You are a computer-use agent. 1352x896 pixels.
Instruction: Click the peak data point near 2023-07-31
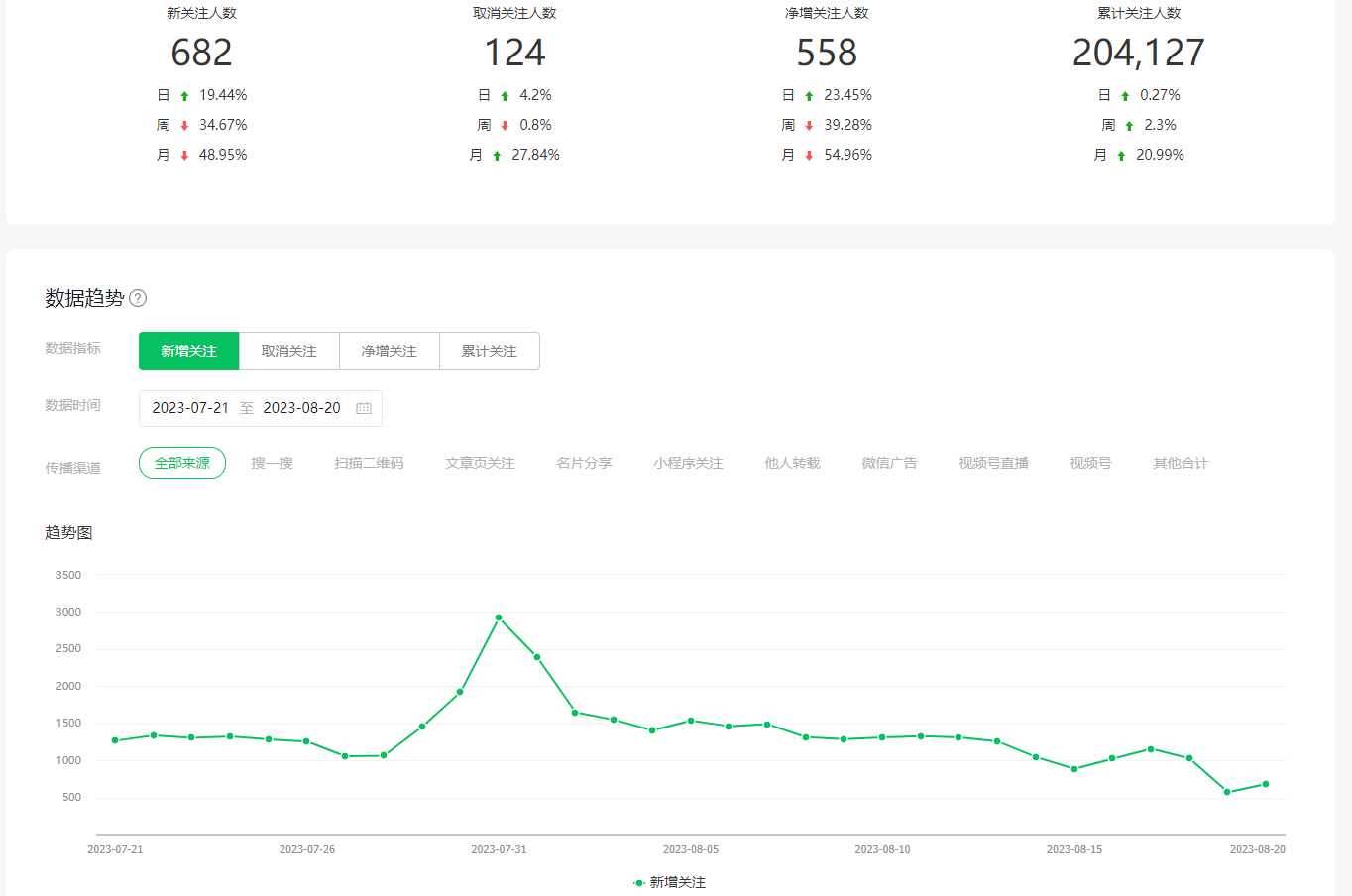pyautogui.click(x=499, y=617)
